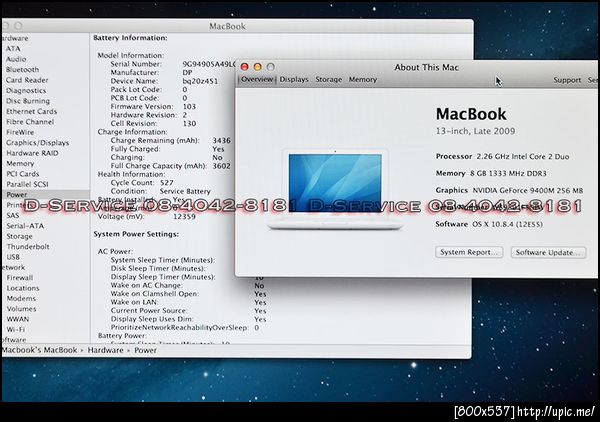Click the OS X 10.8.4 software version text

pos(507,224)
